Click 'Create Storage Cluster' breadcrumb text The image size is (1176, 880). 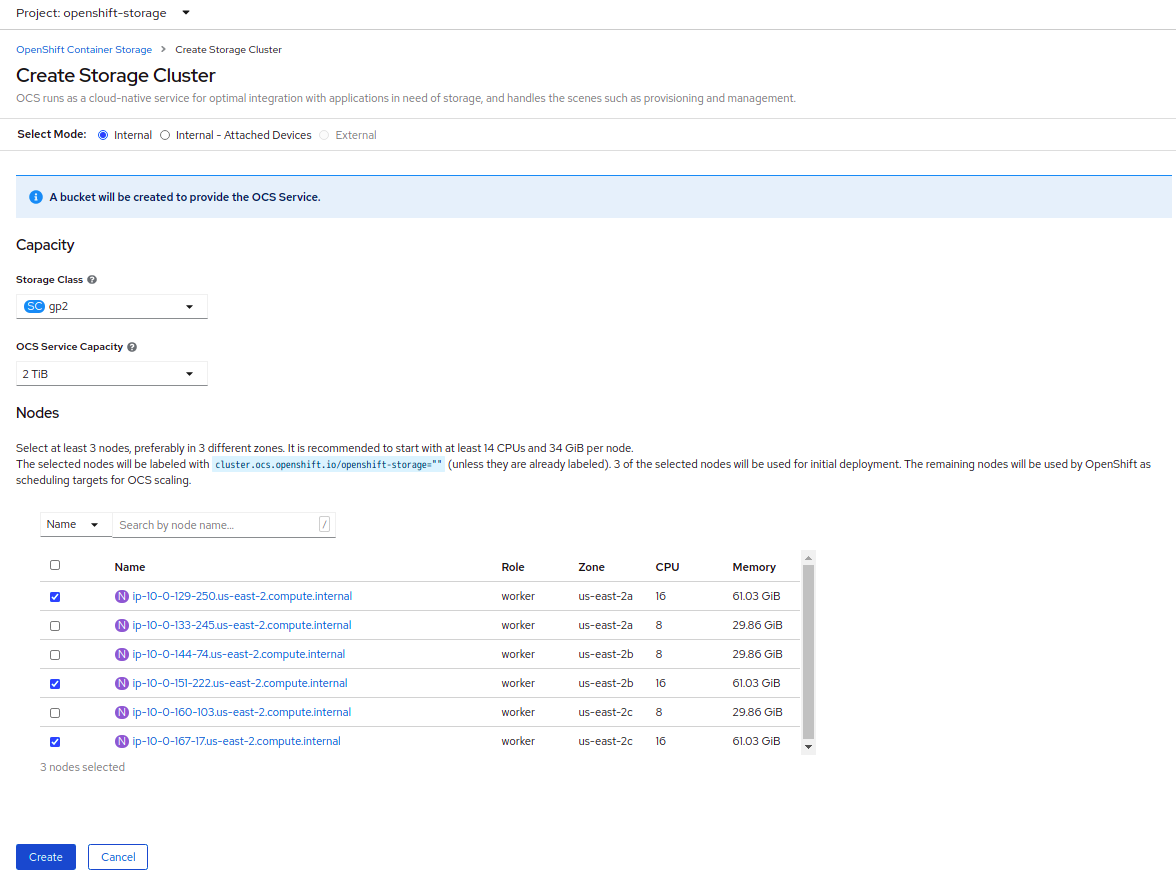(229, 50)
